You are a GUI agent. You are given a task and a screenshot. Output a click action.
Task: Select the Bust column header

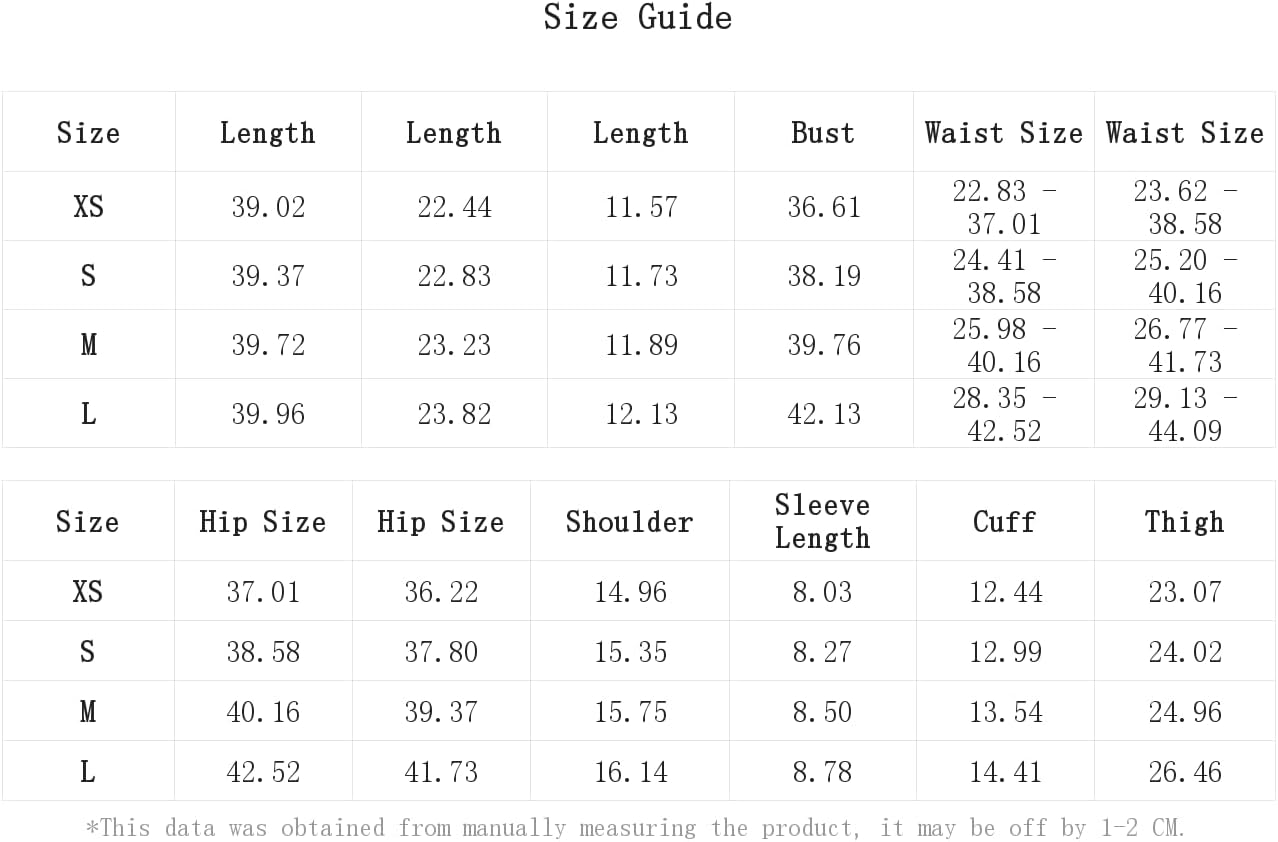(823, 133)
